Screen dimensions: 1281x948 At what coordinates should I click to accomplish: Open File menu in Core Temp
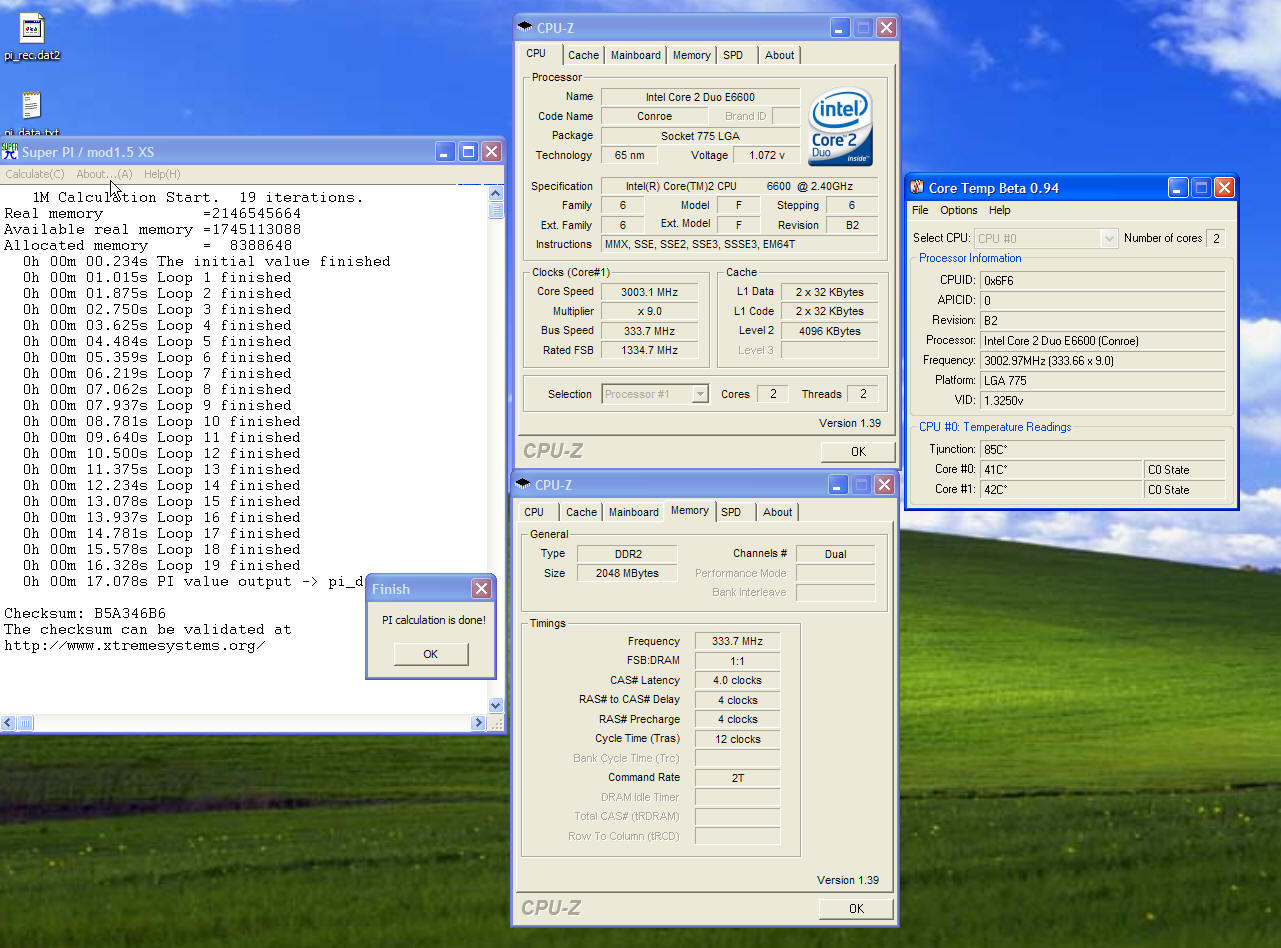(920, 210)
